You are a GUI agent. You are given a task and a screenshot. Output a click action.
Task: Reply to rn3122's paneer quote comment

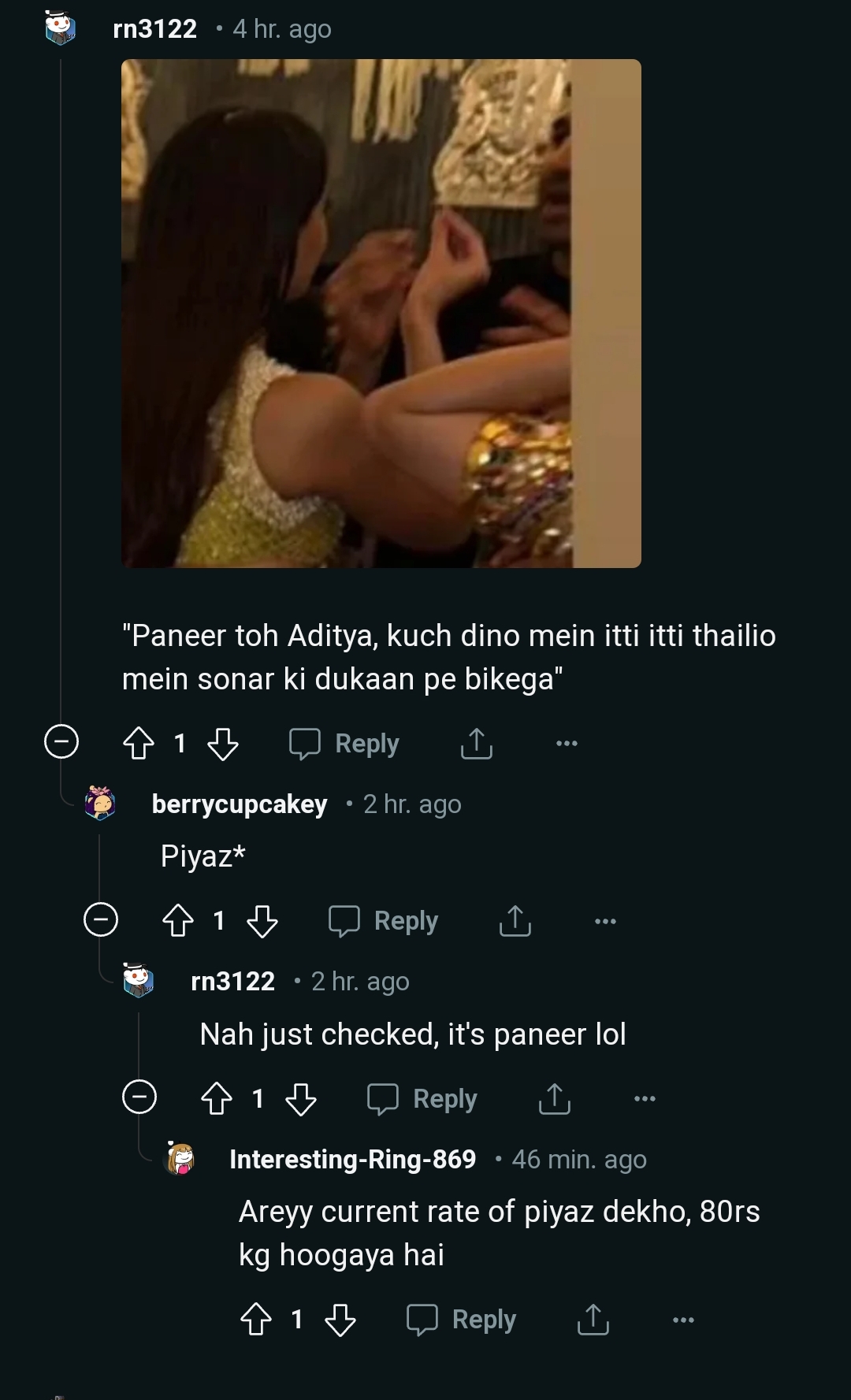(345, 743)
